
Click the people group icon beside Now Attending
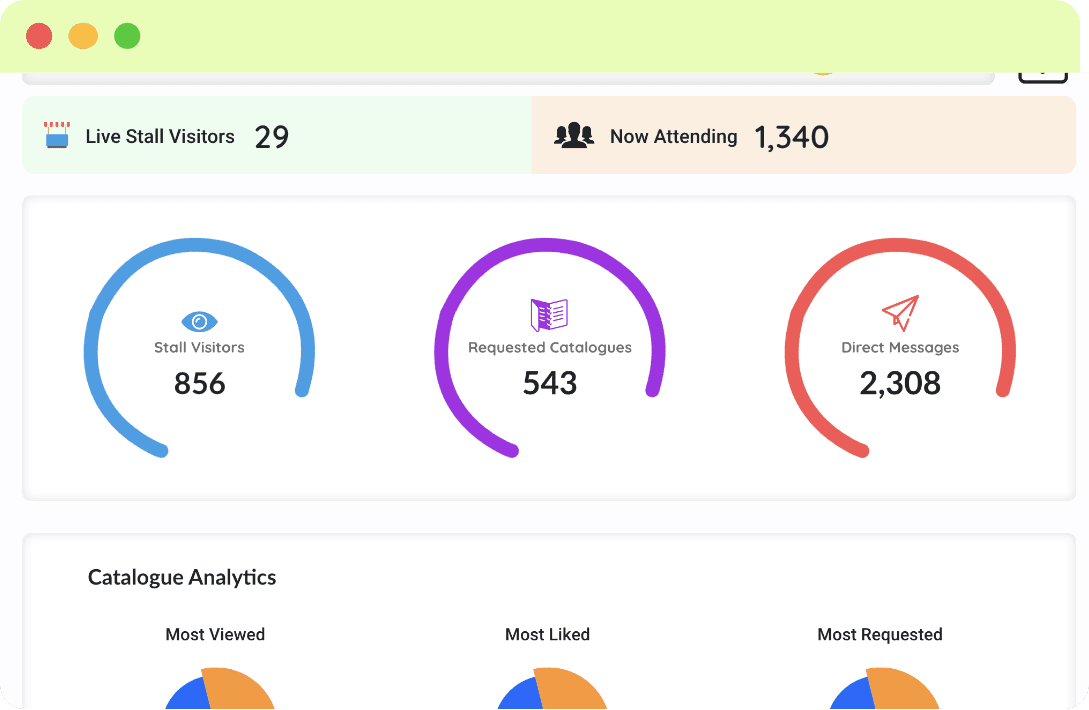pyautogui.click(x=574, y=135)
